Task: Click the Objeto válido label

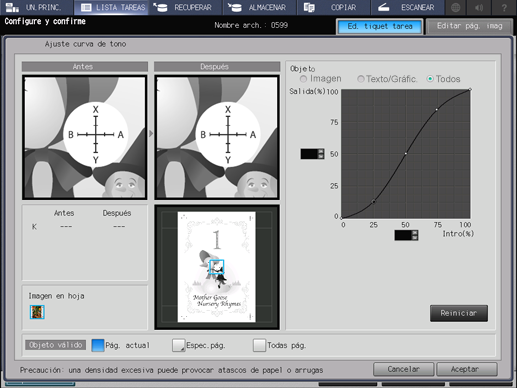Action: pos(55,345)
